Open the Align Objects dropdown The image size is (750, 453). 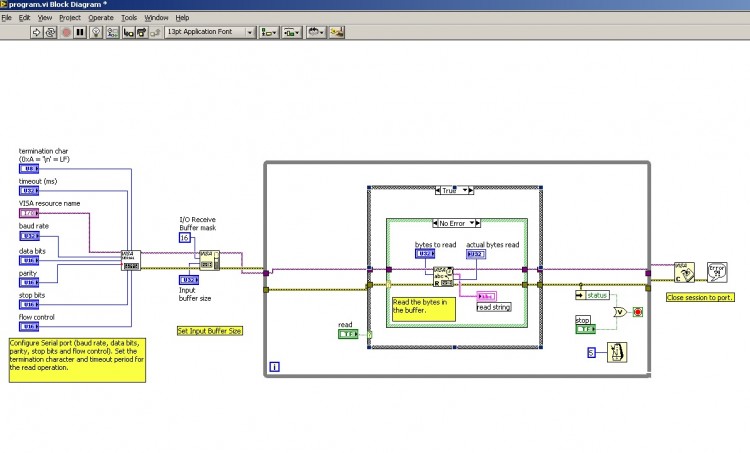269,32
